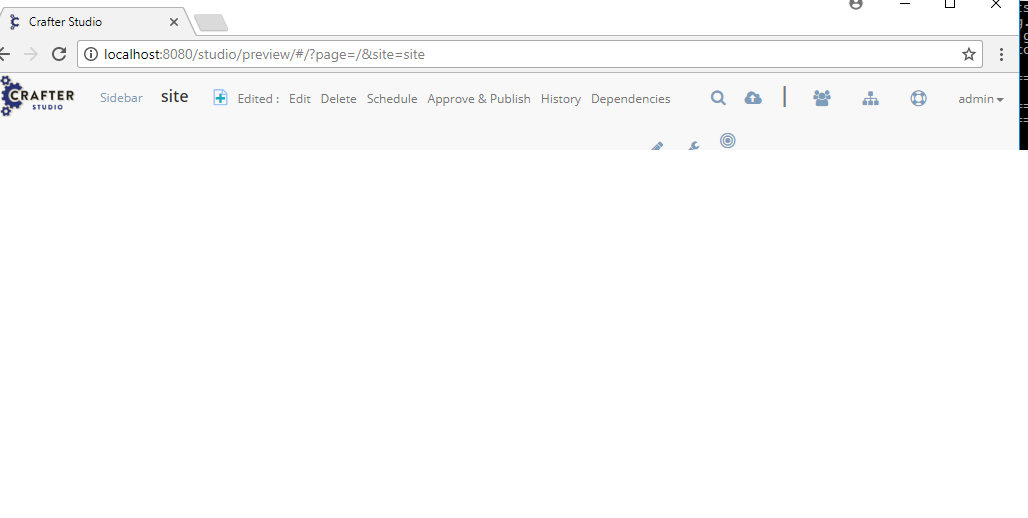Click the site info icon in address bar
Image resolution: width=1028 pixels, height=518 pixels.
pyautogui.click(x=91, y=54)
